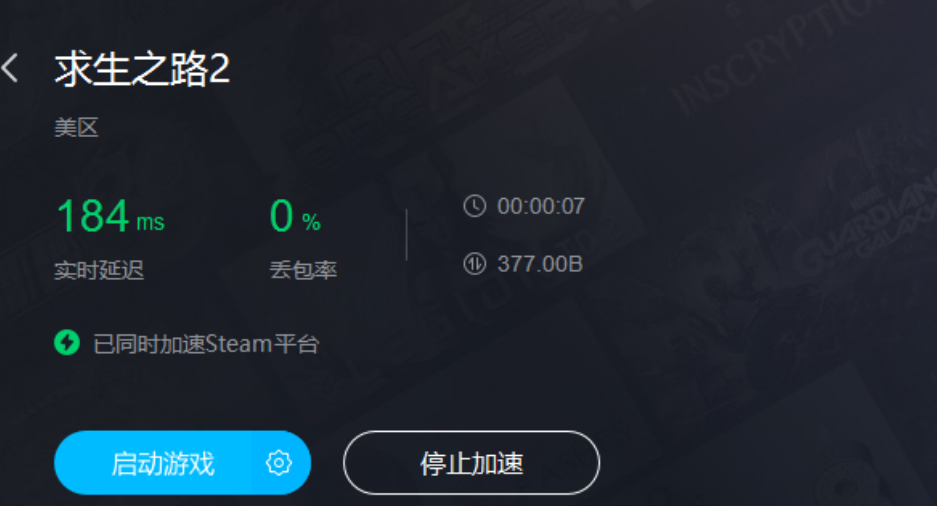Image resolution: width=937 pixels, height=506 pixels.
Task: Click the 184 ms latency value
Action: click(x=110, y=216)
